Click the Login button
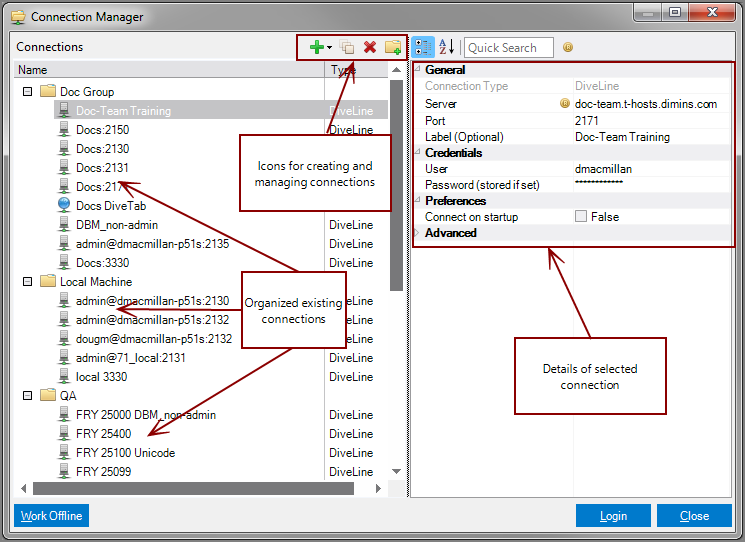 [x=613, y=516]
